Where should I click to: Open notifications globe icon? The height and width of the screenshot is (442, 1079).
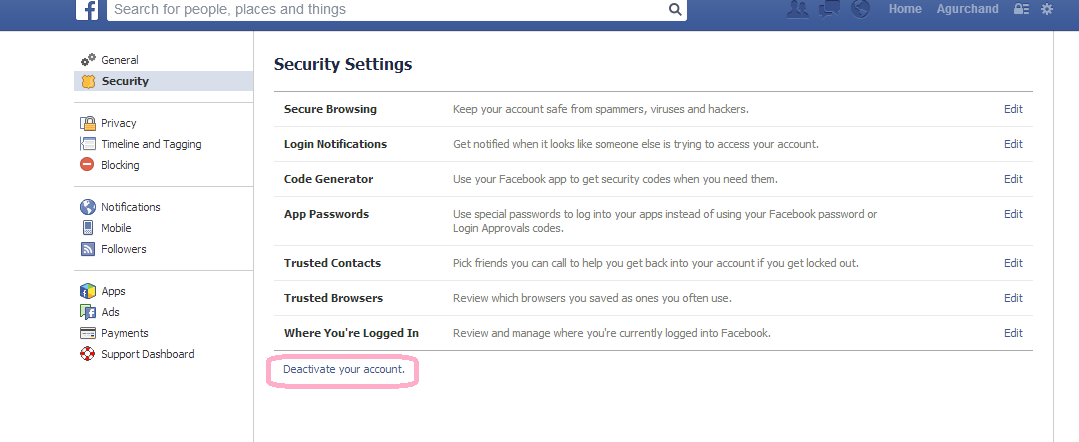860,9
